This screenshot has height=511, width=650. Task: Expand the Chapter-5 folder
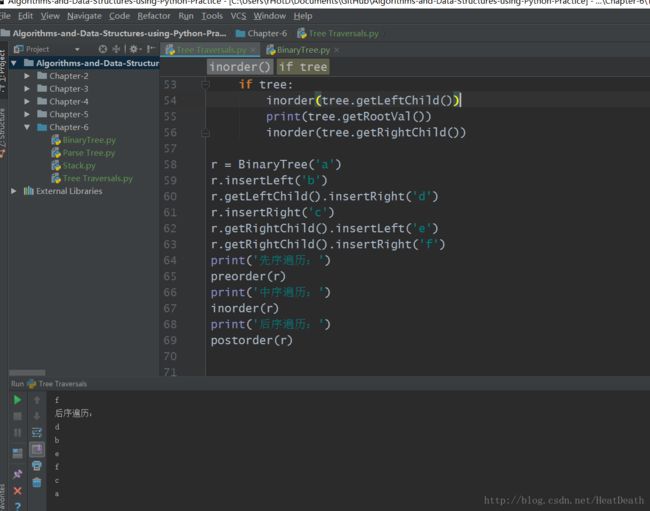click(27, 114)
